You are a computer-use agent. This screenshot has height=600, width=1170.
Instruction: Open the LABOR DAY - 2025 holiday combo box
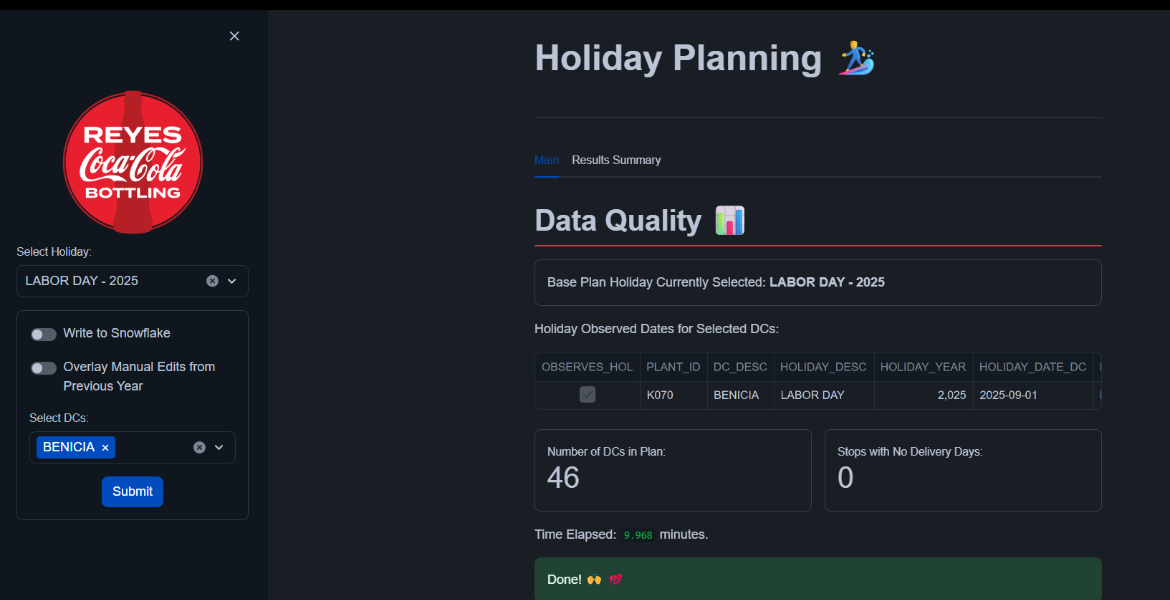point(110,281)
